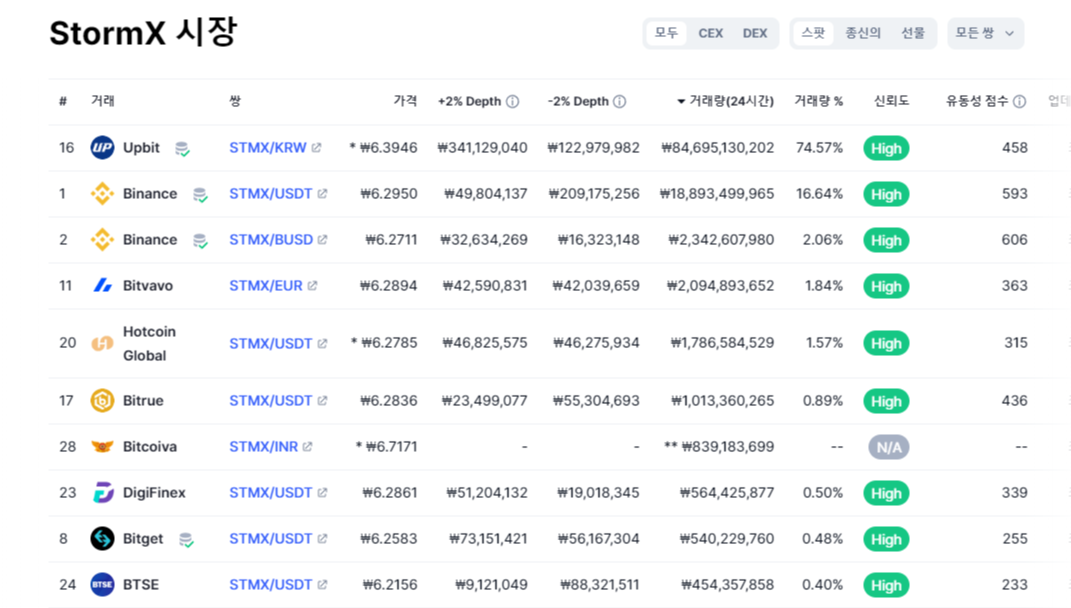Click the Bitcoiva exchange name
This screenshot has height=608, width=1071.
pos(150,447)
